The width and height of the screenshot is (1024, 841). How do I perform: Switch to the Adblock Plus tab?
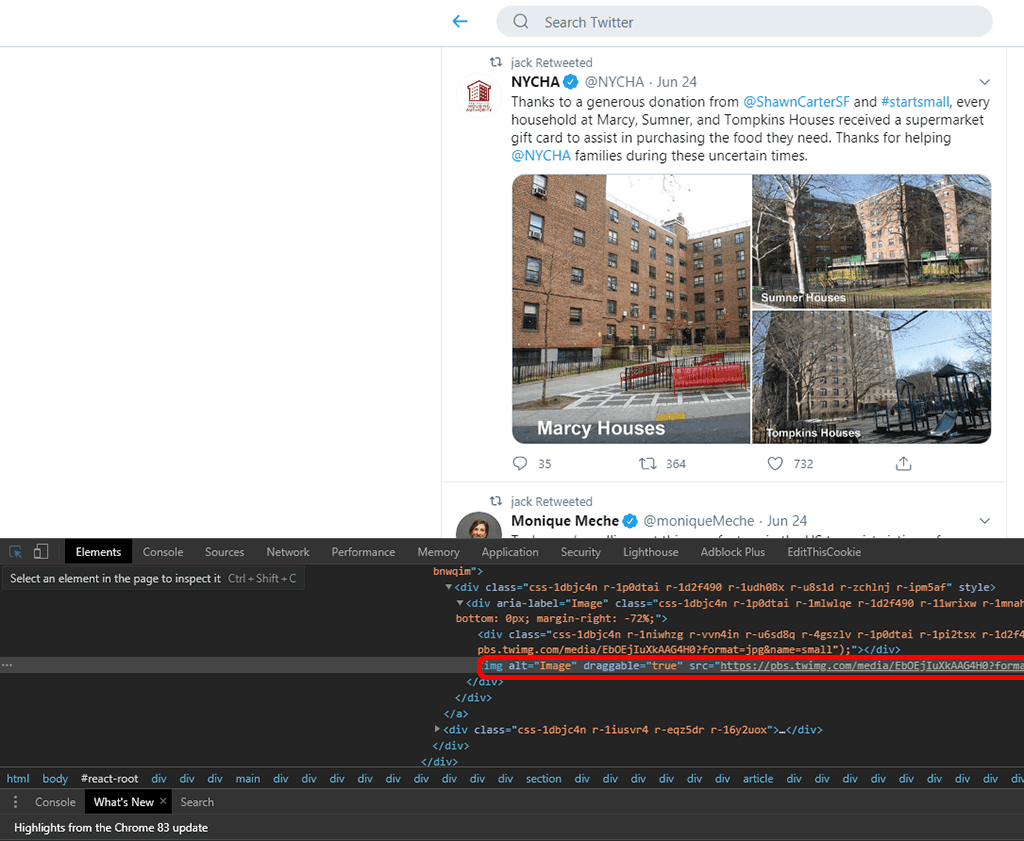(733, 552)
